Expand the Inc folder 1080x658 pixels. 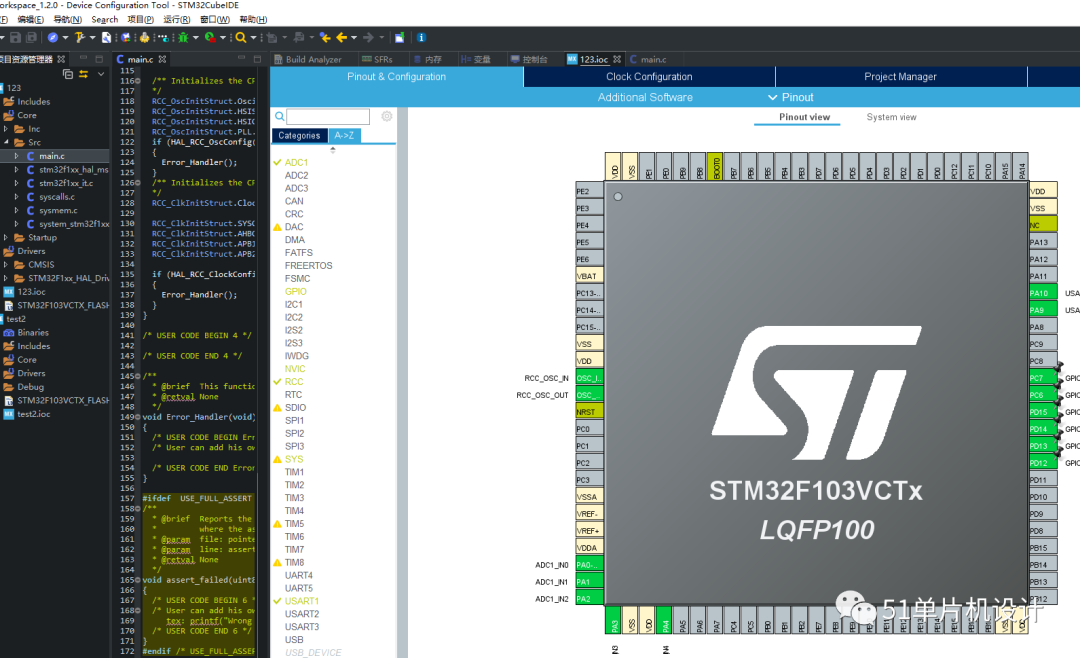coord(6,129)
